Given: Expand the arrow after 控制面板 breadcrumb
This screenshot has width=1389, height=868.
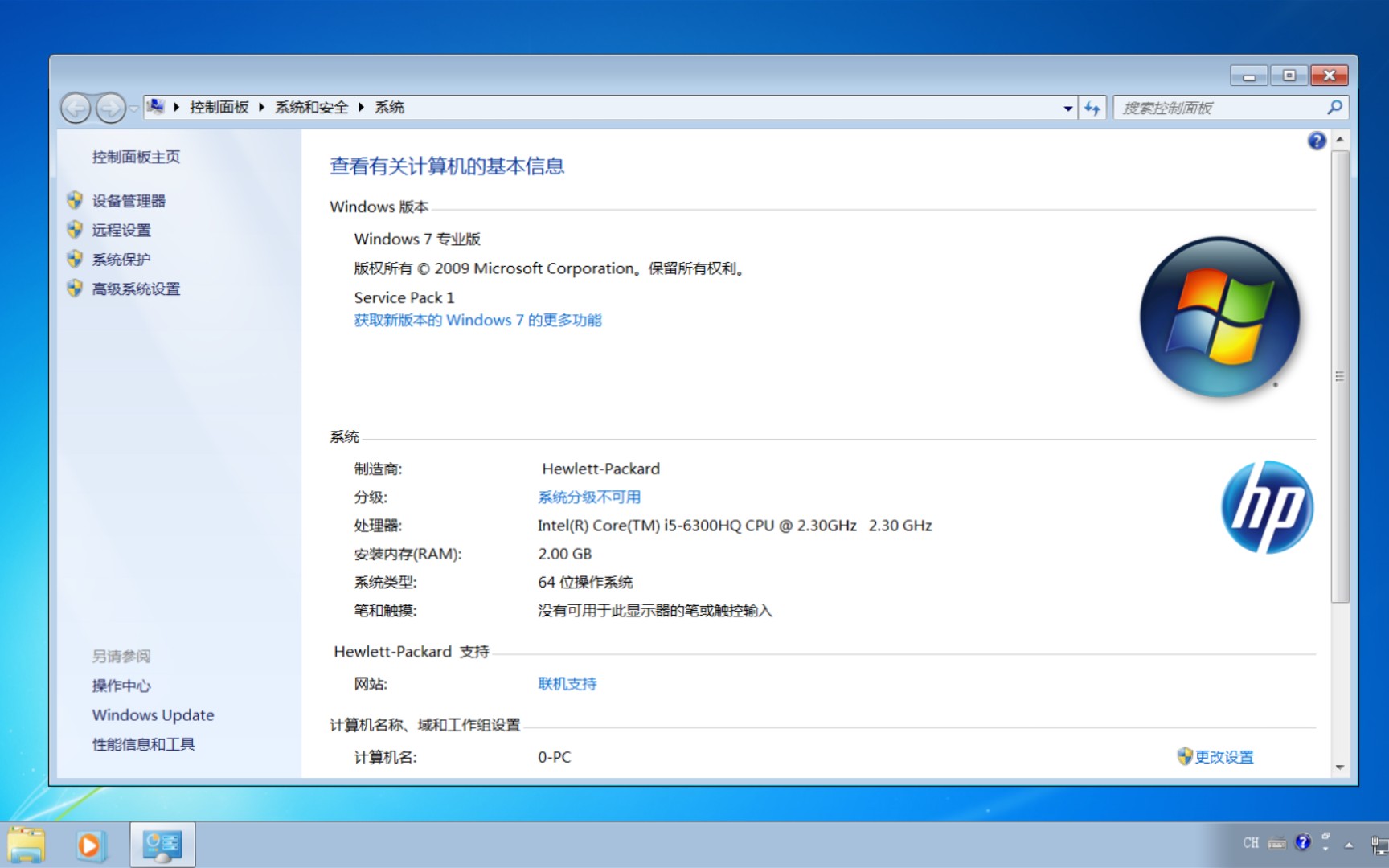Looking at the screenshot, I should tap(262, 107).
